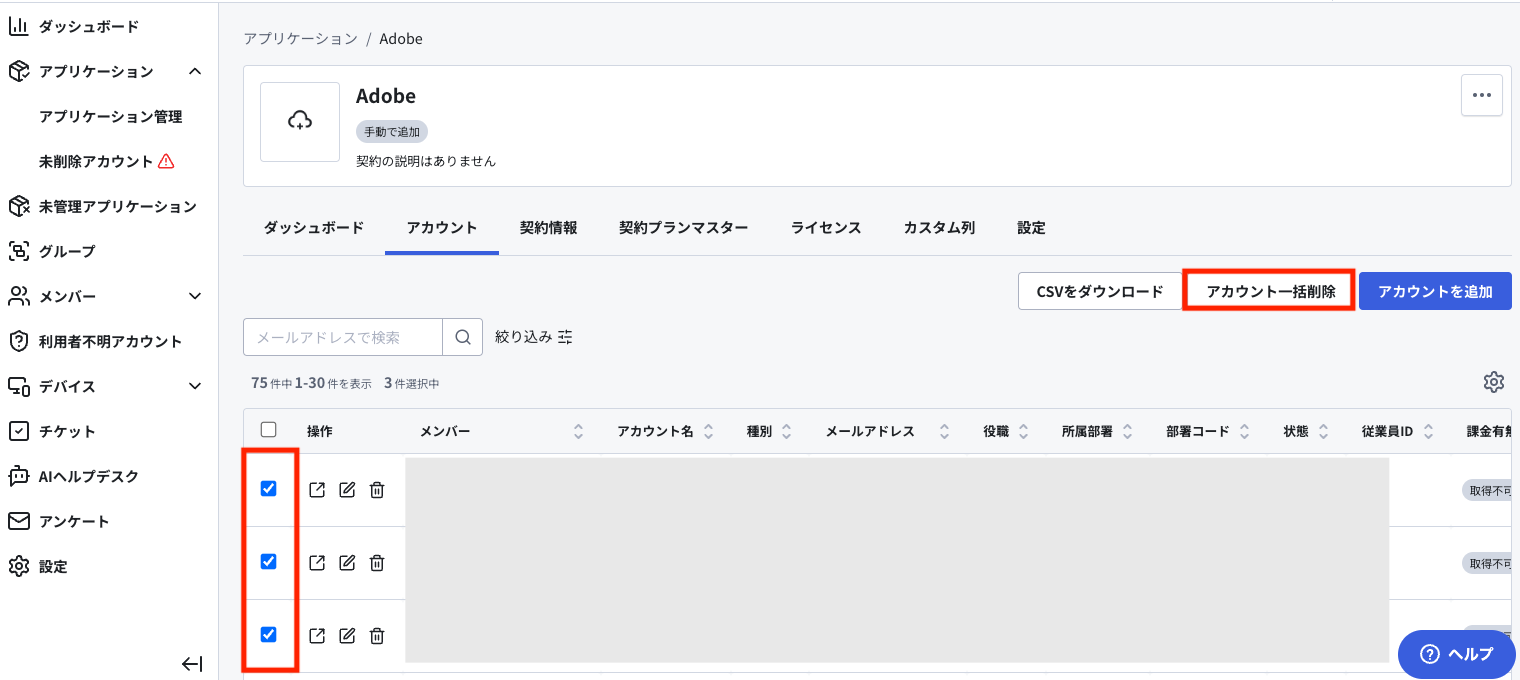Image resolution: width=1520 pixels, height=680 pixels.
Task: Select the アカウント tab
Action: tap(442, 228)
